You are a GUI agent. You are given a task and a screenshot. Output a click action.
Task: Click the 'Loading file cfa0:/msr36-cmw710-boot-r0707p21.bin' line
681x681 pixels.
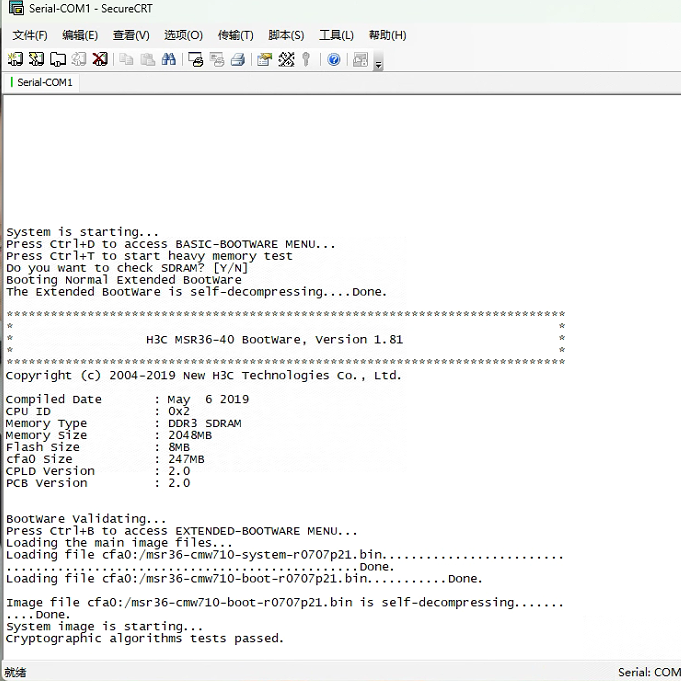click(244, 579)
